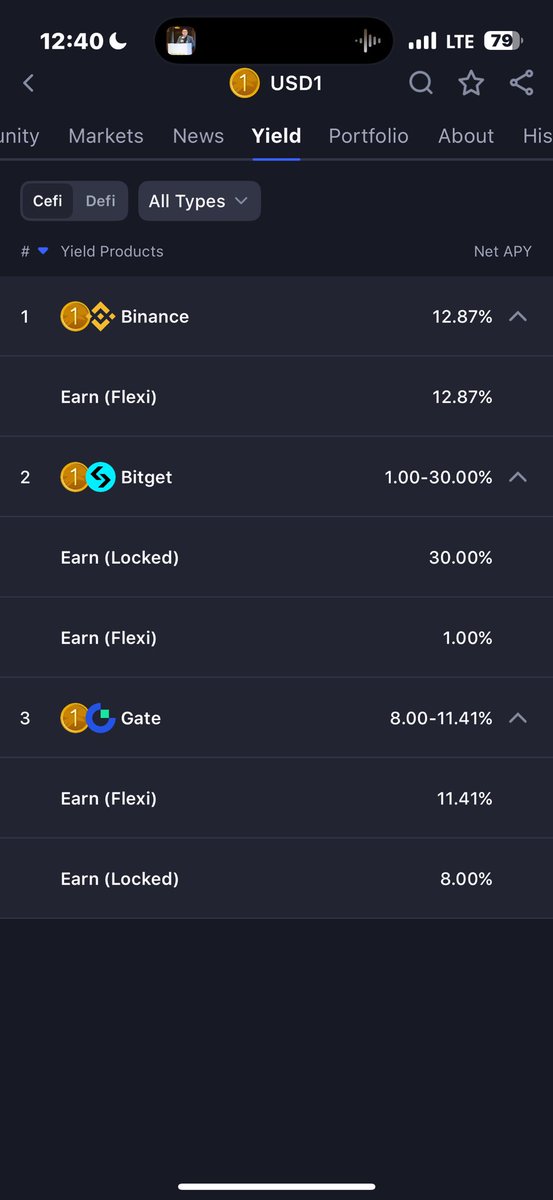Switch to the Markets tab
Image resolution: width=553 pixels, height=1200 pixels.
click(x=106, y=136)
